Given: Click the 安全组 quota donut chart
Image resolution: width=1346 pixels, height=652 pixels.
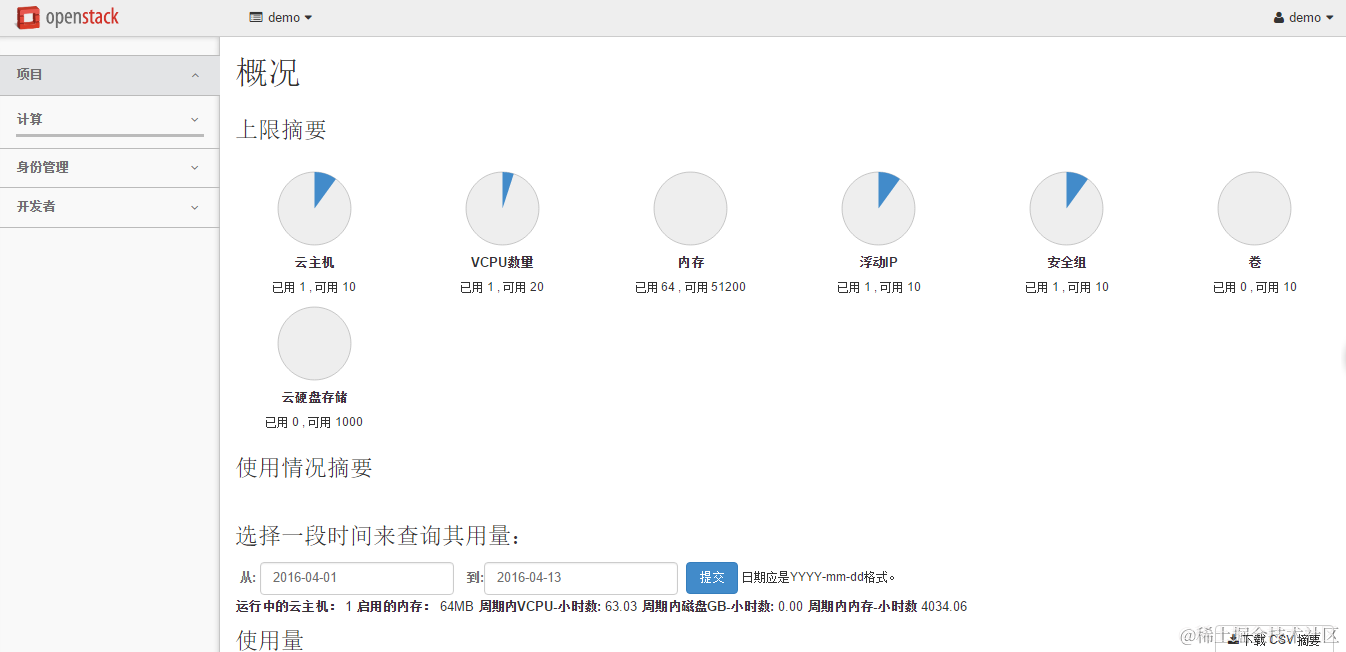Looking at the screenshot, I should point(1066,208).
